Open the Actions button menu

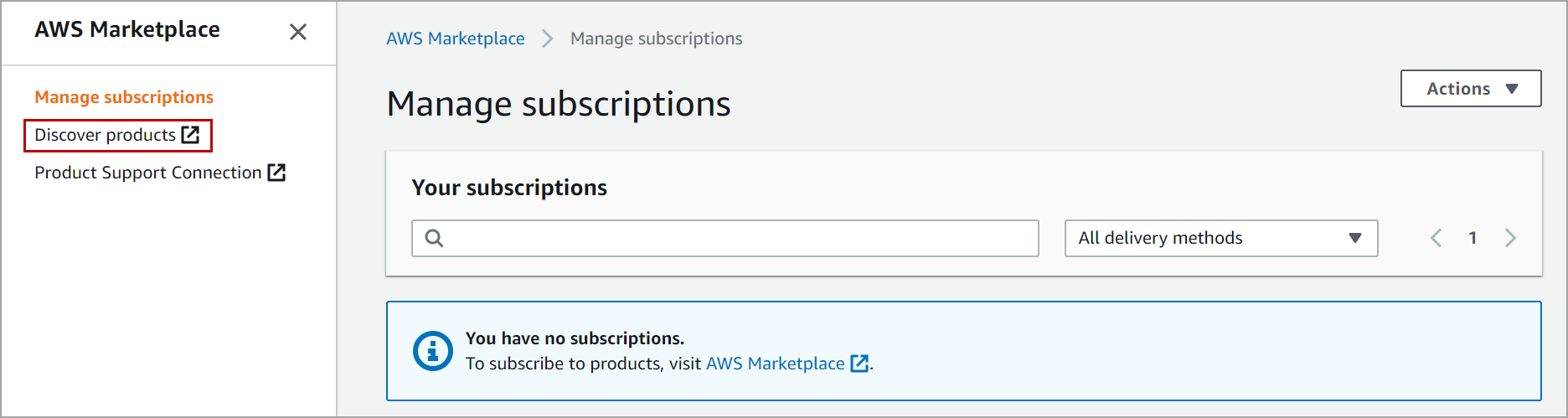coord(1458,89)
